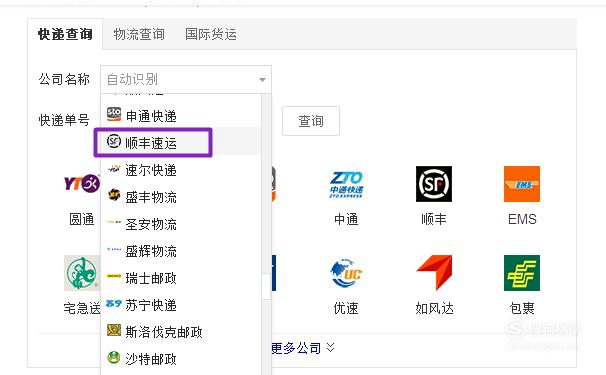Pick 沙特邮政 from the company list
Screen dimensions: 606x375
pos(181,359)
